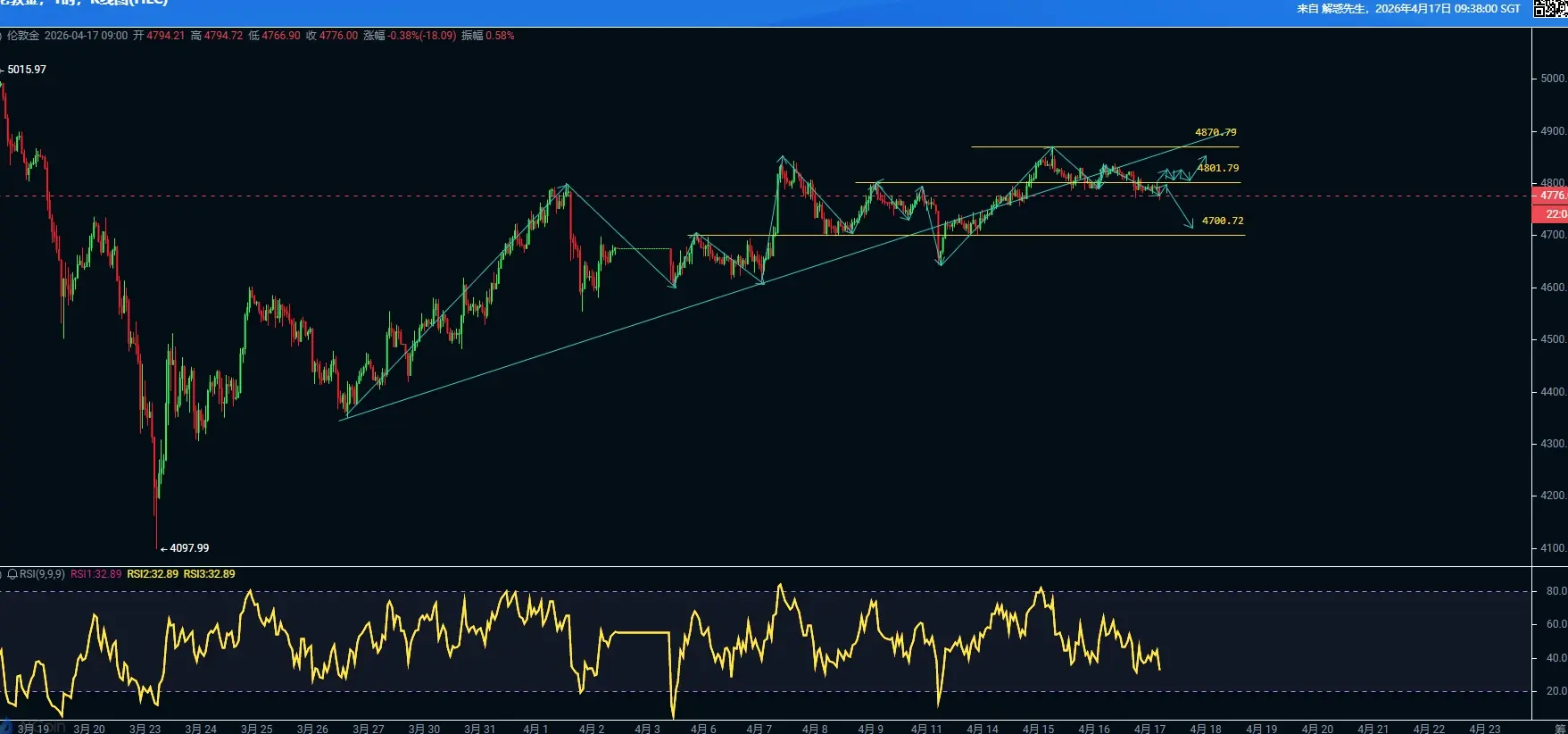Click the low price 4766.90
The image size is (1568, 734).
[281, 36]
